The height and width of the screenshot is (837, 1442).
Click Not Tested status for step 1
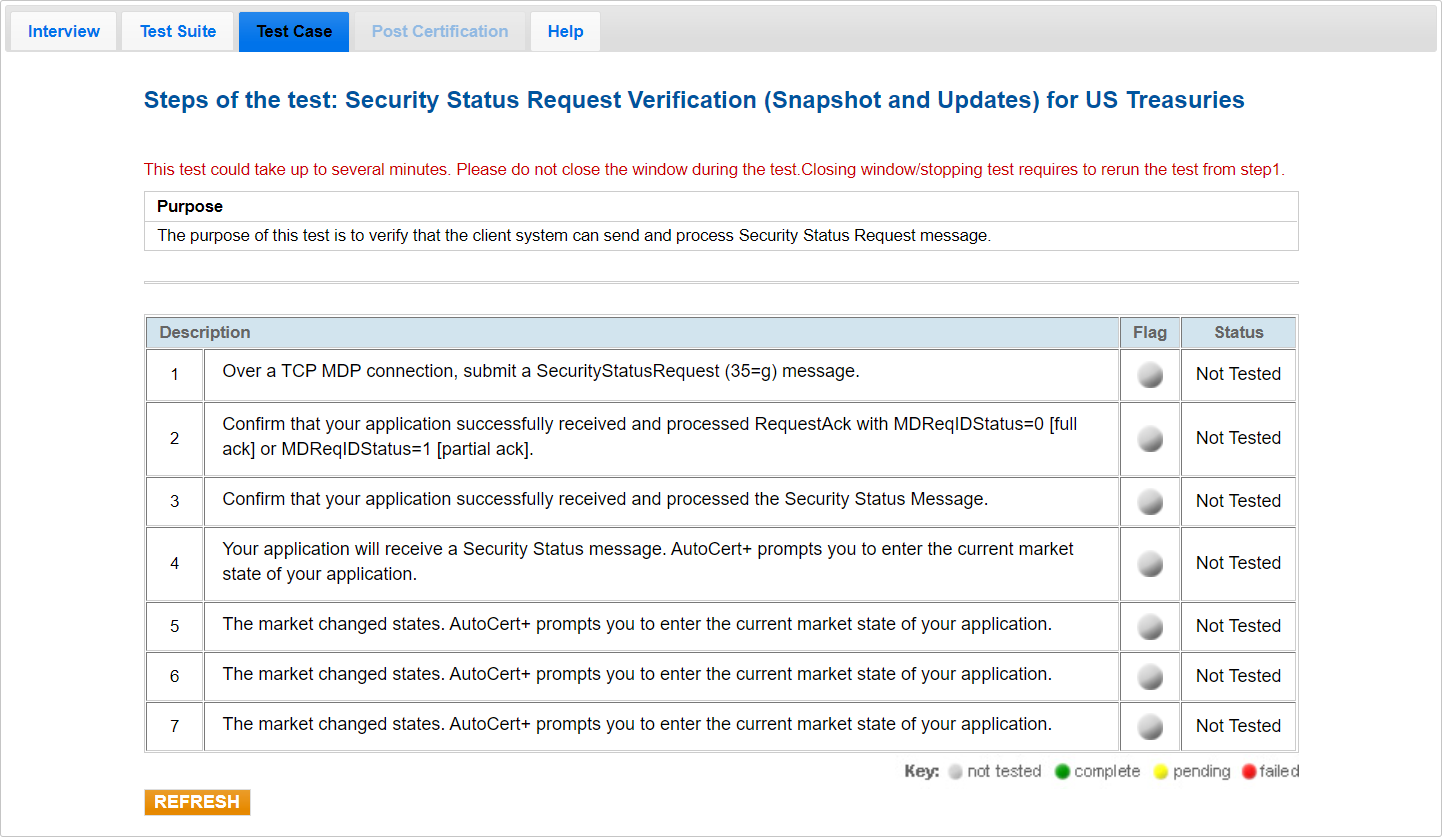[x=1238, y=375]
